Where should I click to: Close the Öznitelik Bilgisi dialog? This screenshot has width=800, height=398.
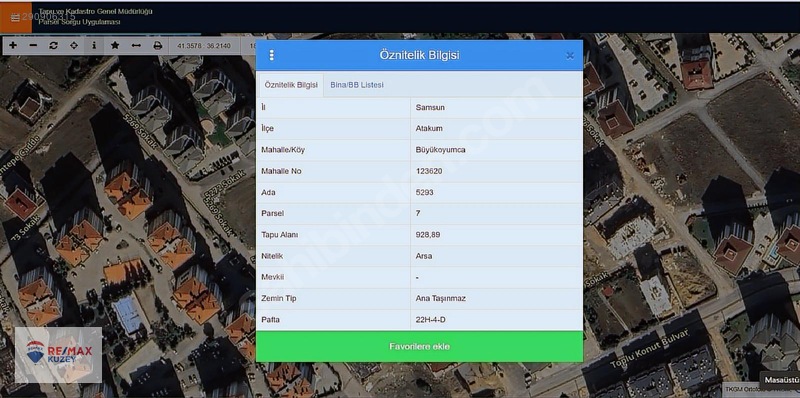570,56
